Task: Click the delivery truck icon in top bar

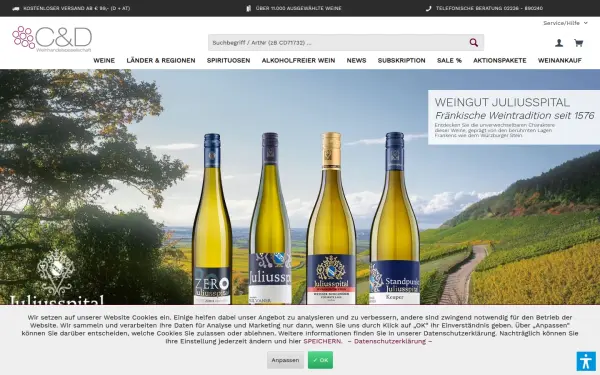Action: point(16,8)
